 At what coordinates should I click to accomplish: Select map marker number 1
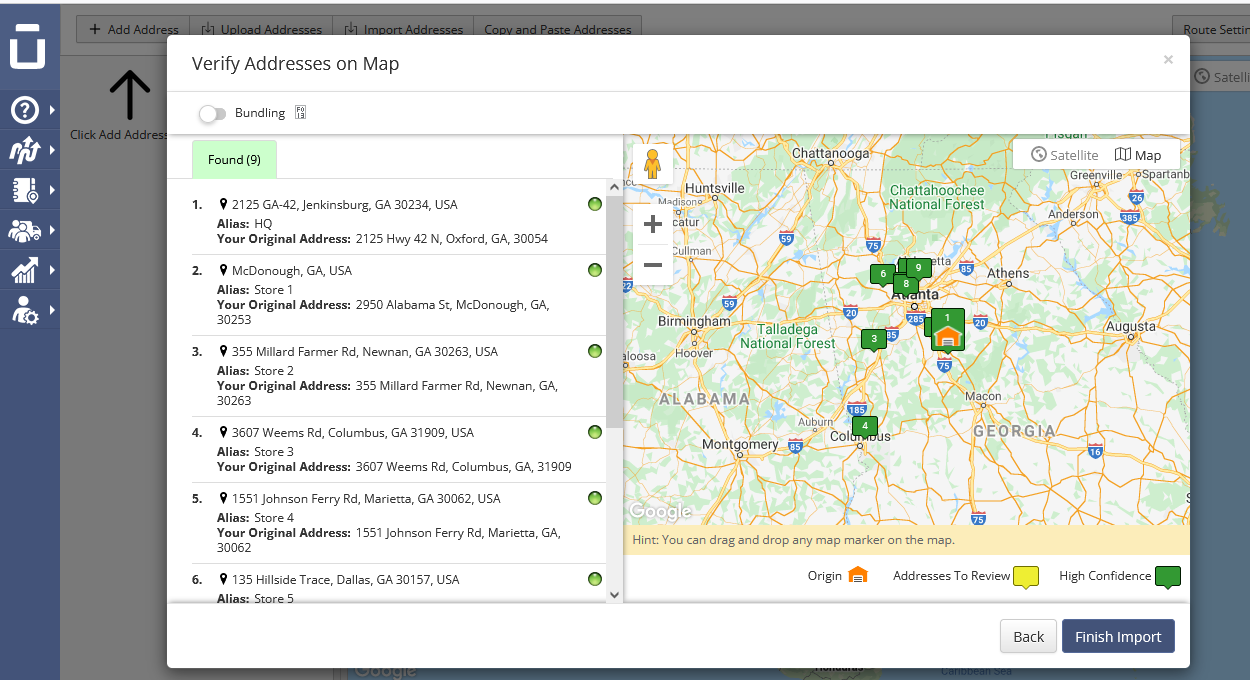pos(947,317)
